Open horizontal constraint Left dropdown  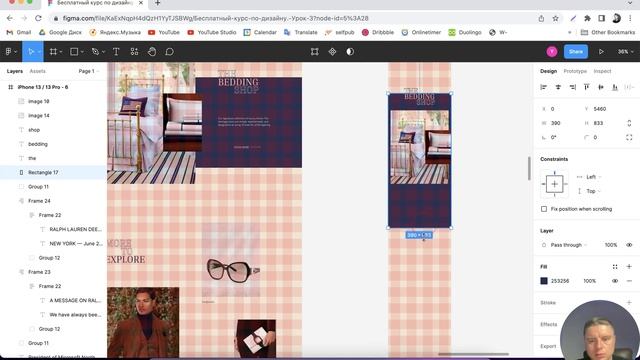pyautogui.click(x=593, y=177)
